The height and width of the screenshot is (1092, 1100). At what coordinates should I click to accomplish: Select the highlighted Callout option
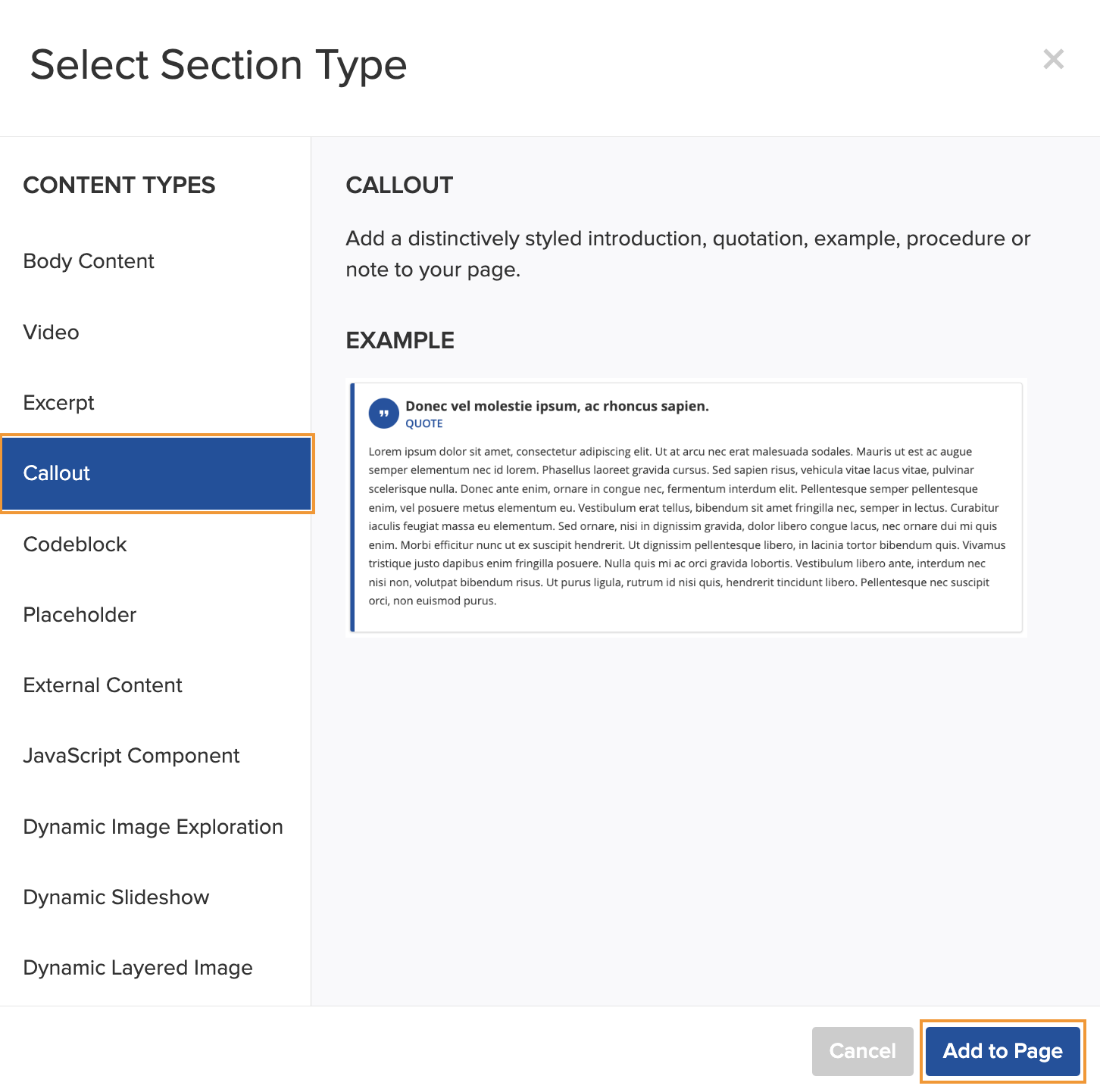click(x=157, y=473)
